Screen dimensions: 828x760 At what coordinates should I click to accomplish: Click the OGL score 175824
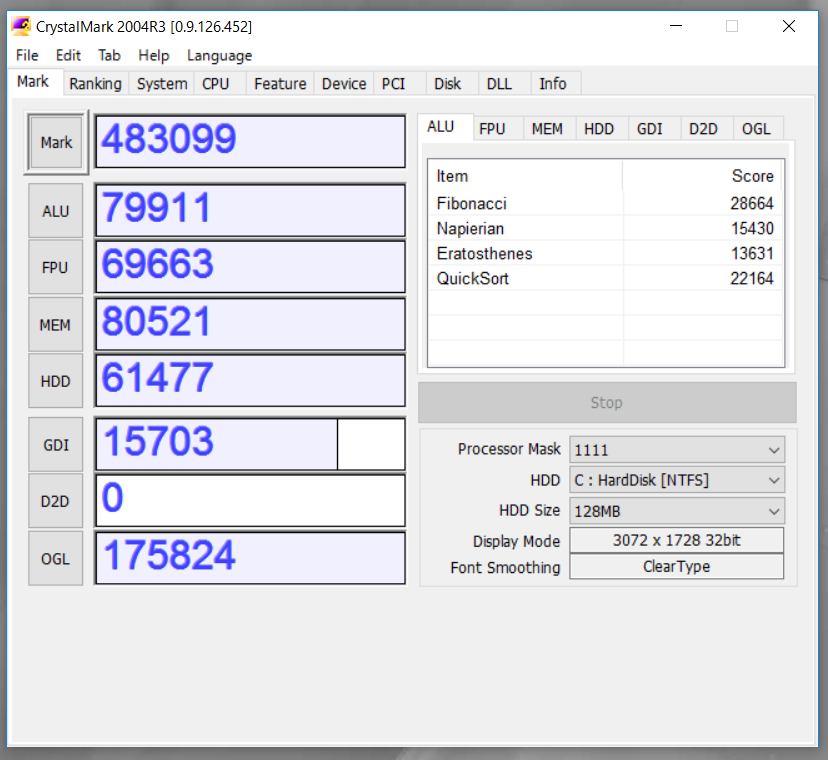click(250, 558)
